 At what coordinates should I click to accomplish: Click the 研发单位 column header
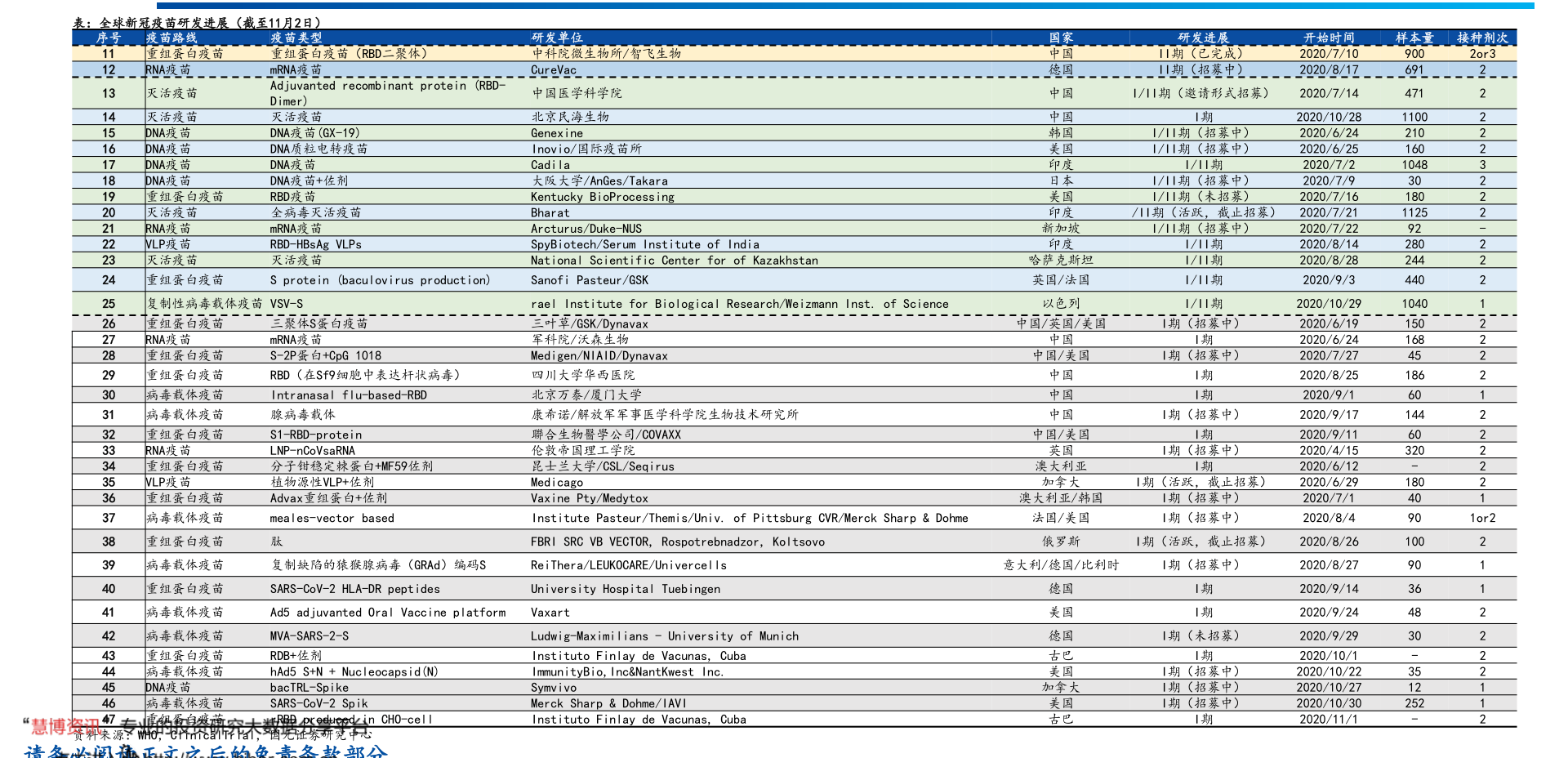pyautogui.click(x=557, y=38)
